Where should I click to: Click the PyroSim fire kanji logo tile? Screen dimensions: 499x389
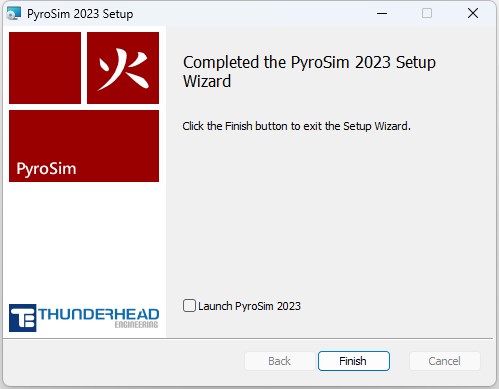[x=123, y=68]
